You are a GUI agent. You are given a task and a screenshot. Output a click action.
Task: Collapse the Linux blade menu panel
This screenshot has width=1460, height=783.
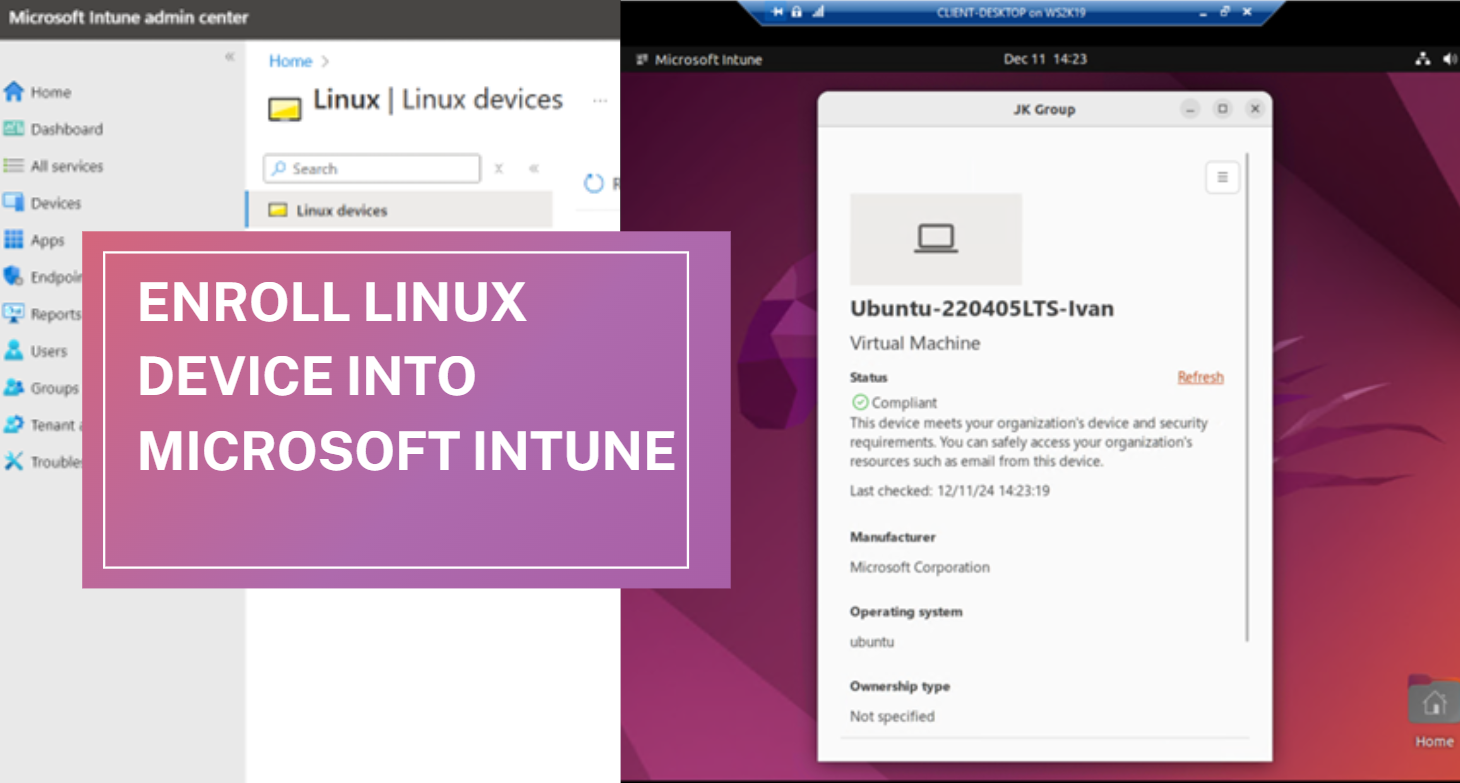click(x=534, y=168)
